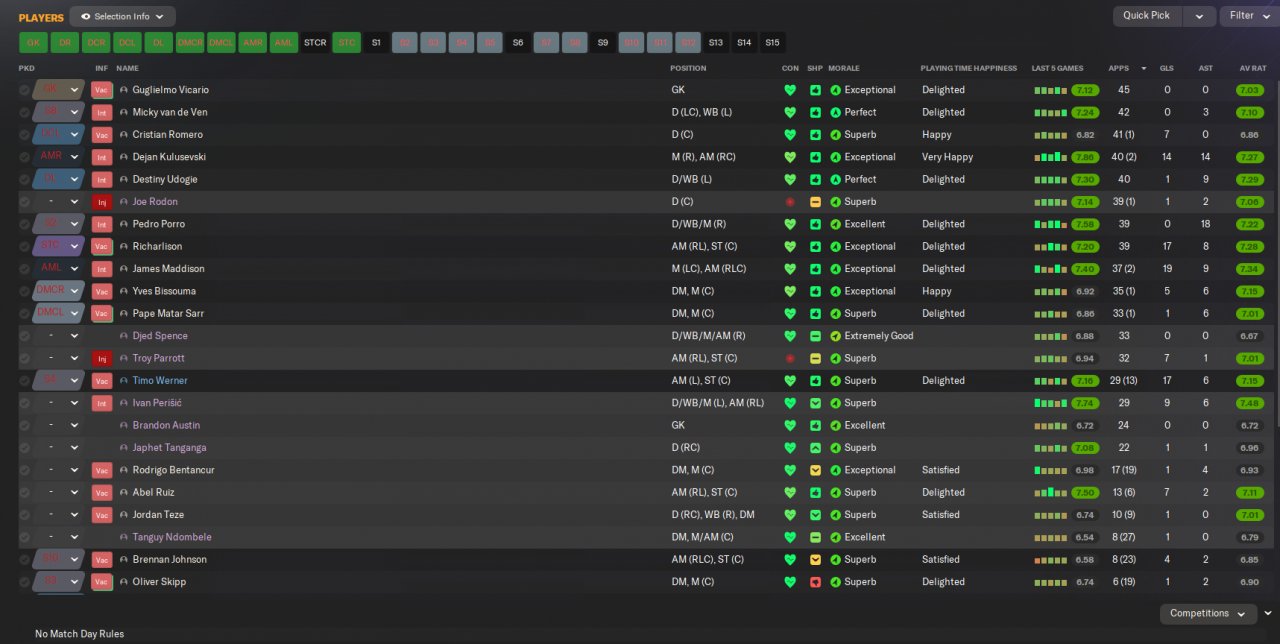Toggle the picked checkmark for James Maddison
Screen dimensions: 1280x644
(x=24, y=269)
